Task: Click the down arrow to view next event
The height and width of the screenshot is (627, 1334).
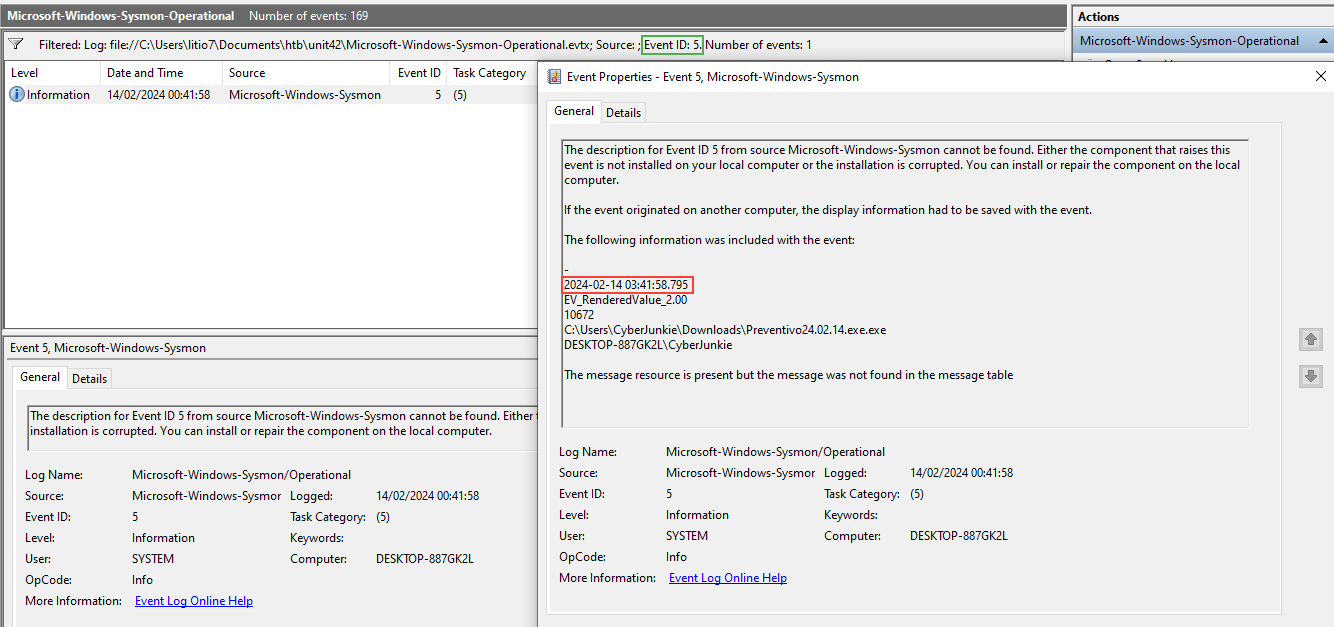Action: [x=1311, y=376]
